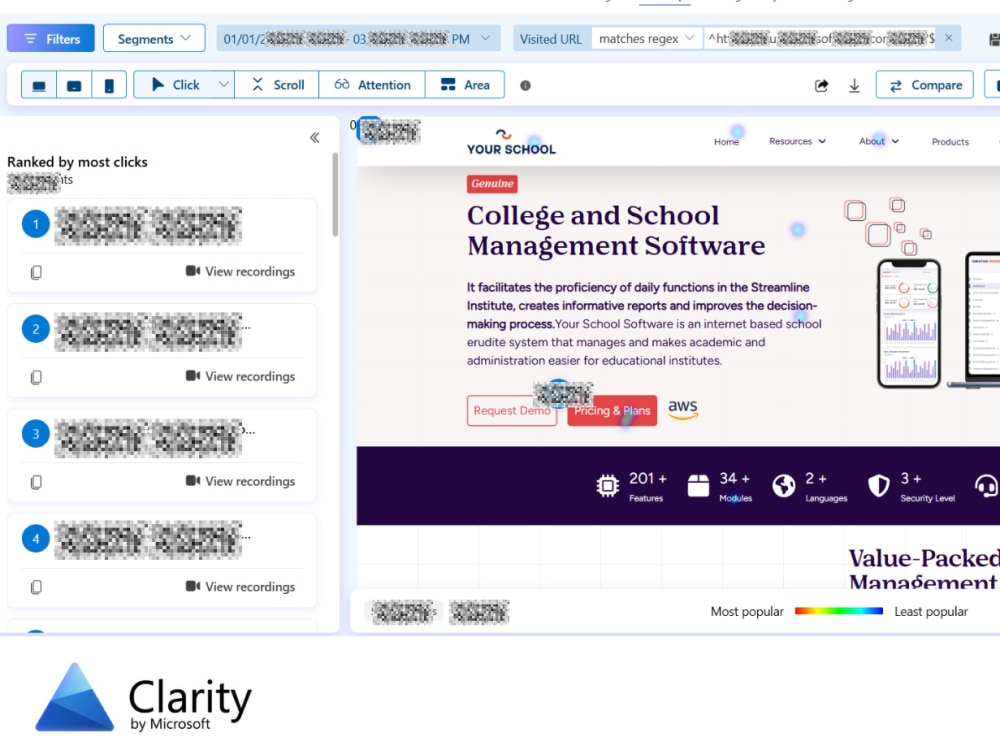
Task: Edit the Visited URL regex field
Action: (x=821, y=39)
